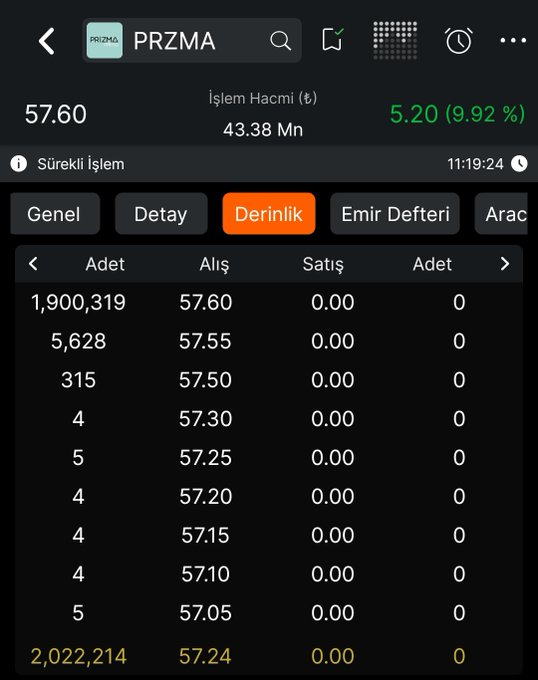Select bid price 57.05
This screenshot has height=680, width=538.
pyautogui.click(x=205, y=613)
